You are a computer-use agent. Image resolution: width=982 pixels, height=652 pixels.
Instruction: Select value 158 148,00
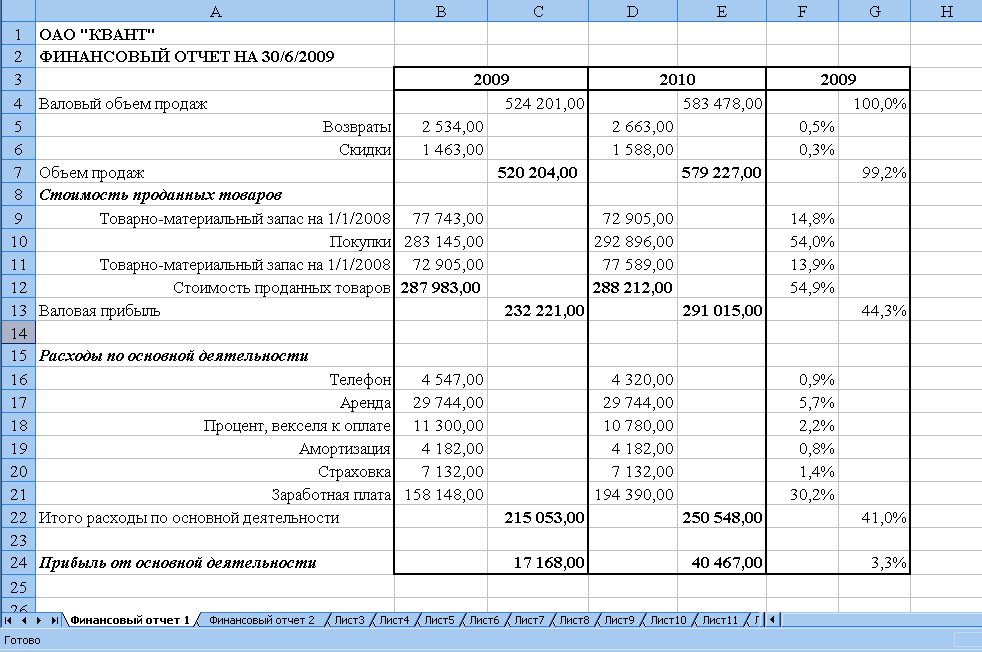coord(441,494)
